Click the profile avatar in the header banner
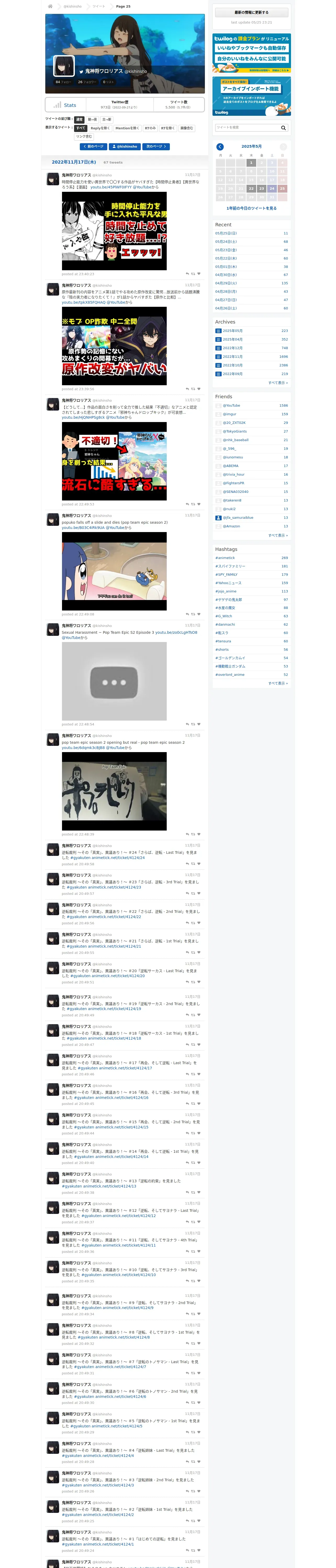This screenshot has height=1568, width=336. tap(64, 66)
